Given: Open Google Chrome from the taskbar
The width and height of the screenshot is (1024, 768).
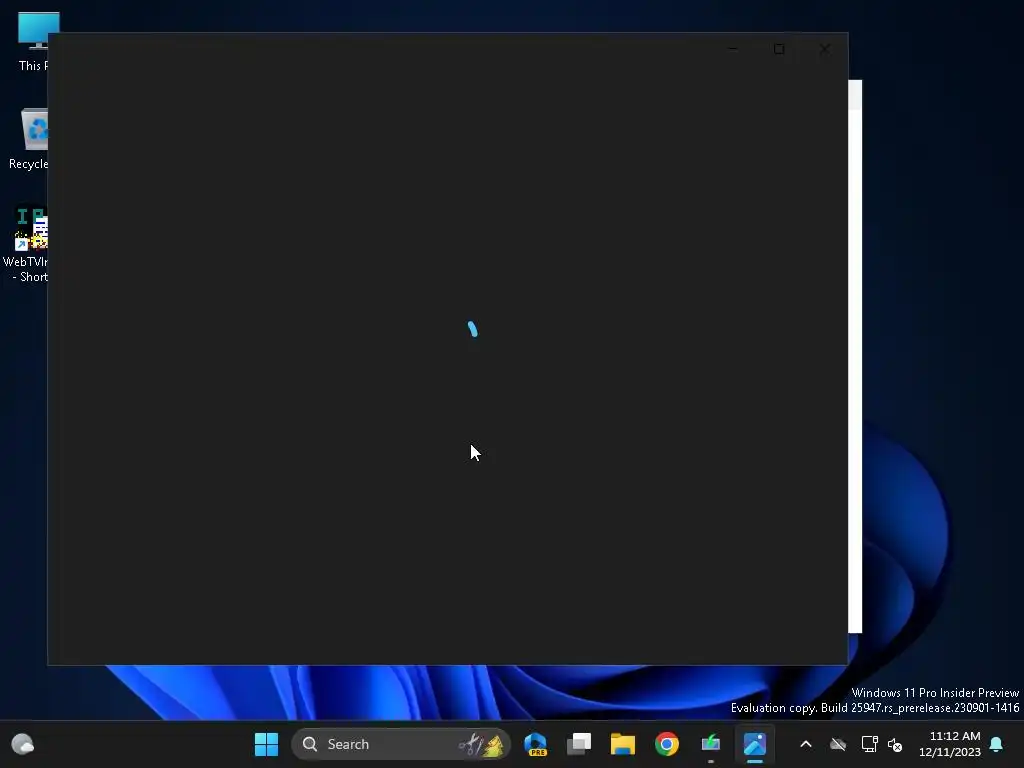Looking at the screenshot, I should tap(667, 744).
